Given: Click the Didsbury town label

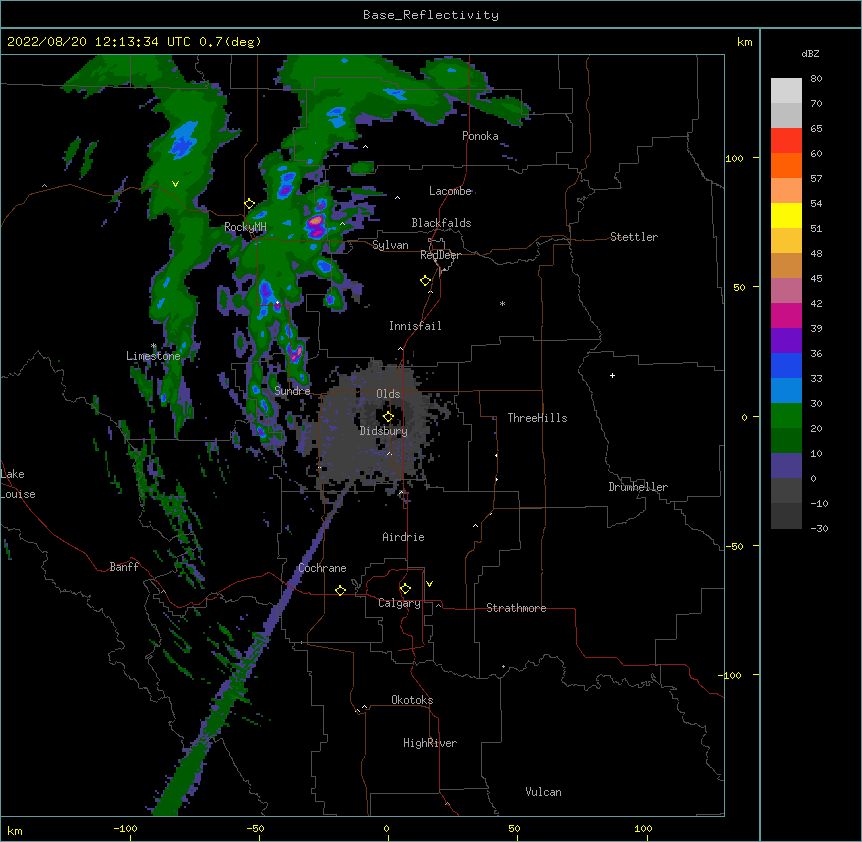Looking at the screenshot, I should [x=383, y=431].
